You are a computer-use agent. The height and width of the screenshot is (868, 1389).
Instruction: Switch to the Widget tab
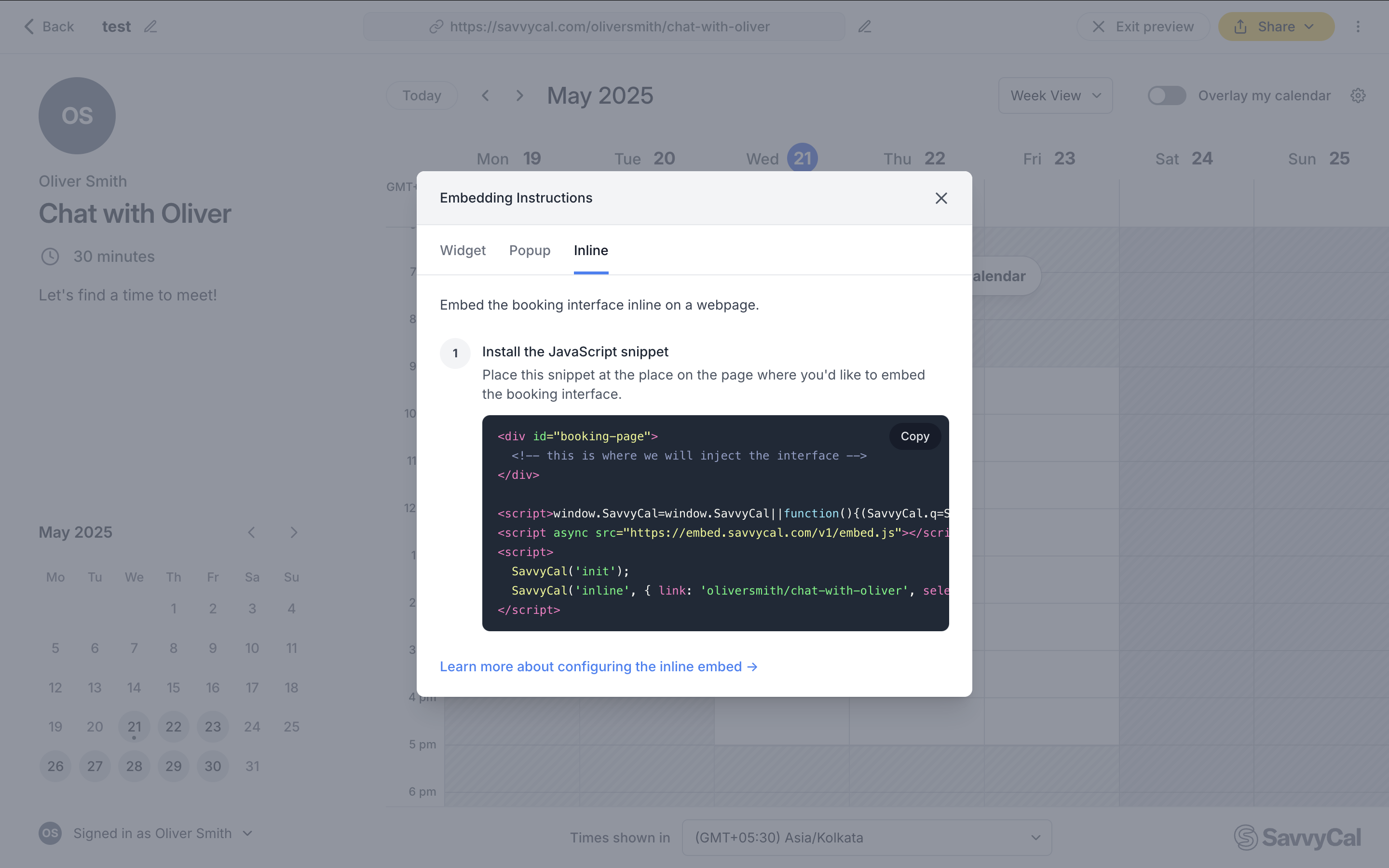coord(463,250)
